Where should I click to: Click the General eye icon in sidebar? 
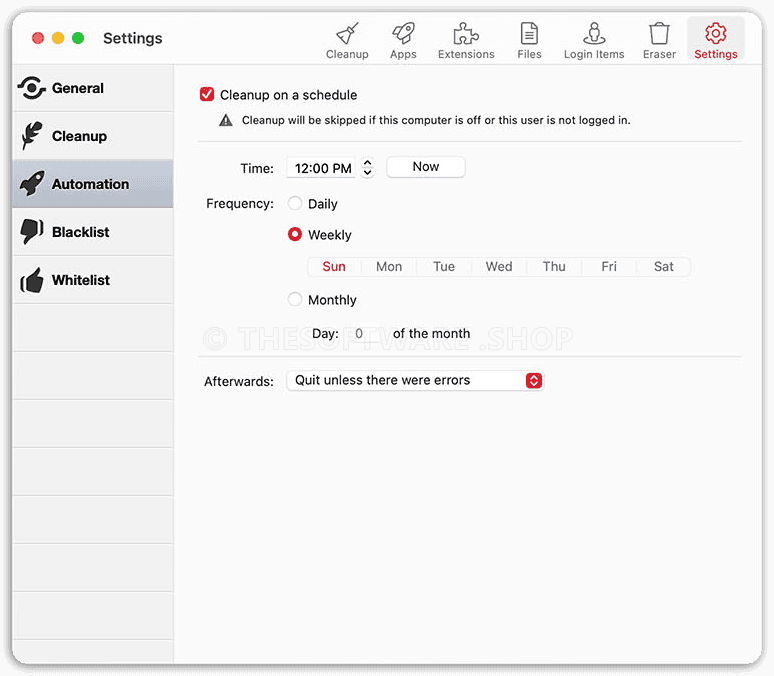tap(32, 88)
